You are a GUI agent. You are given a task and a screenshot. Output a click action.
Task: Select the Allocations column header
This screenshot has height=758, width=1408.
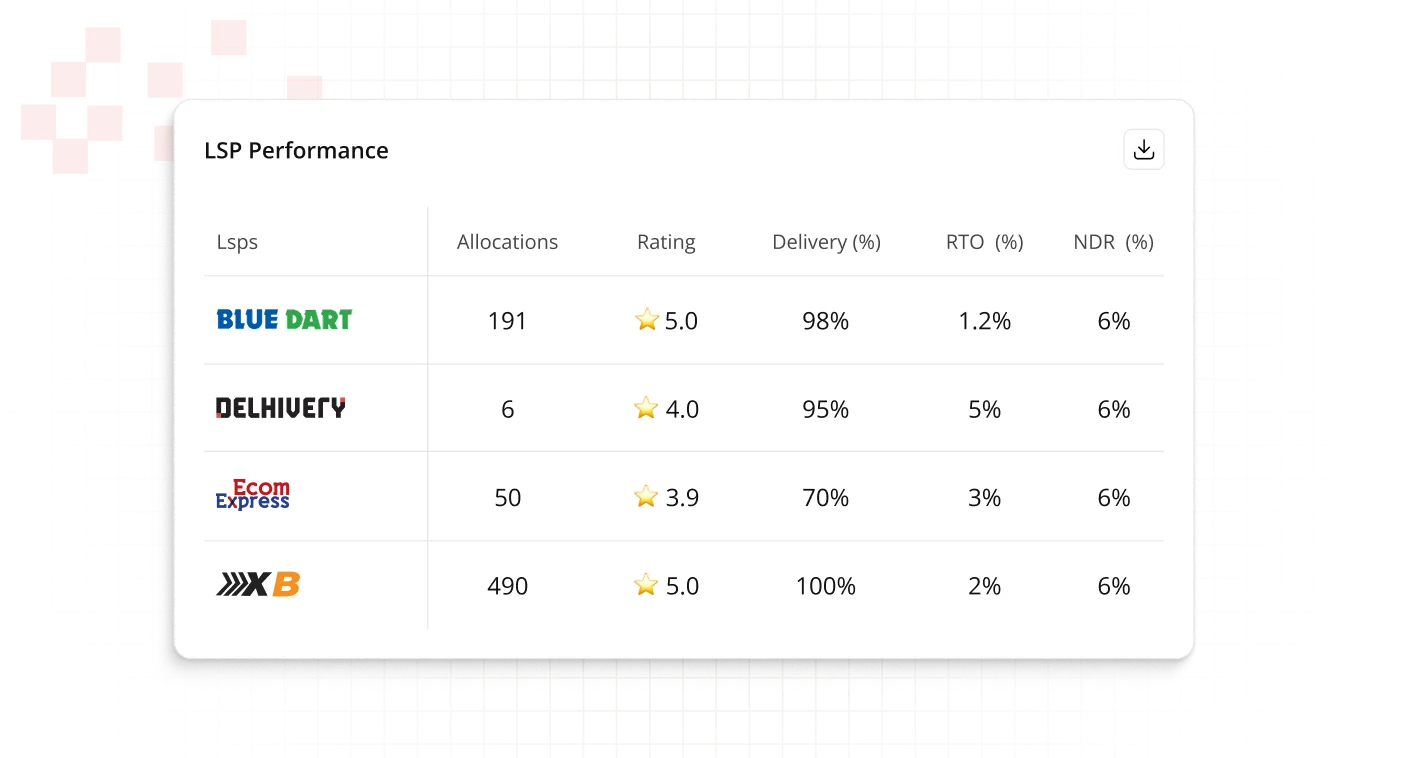[x=507, y=242]
